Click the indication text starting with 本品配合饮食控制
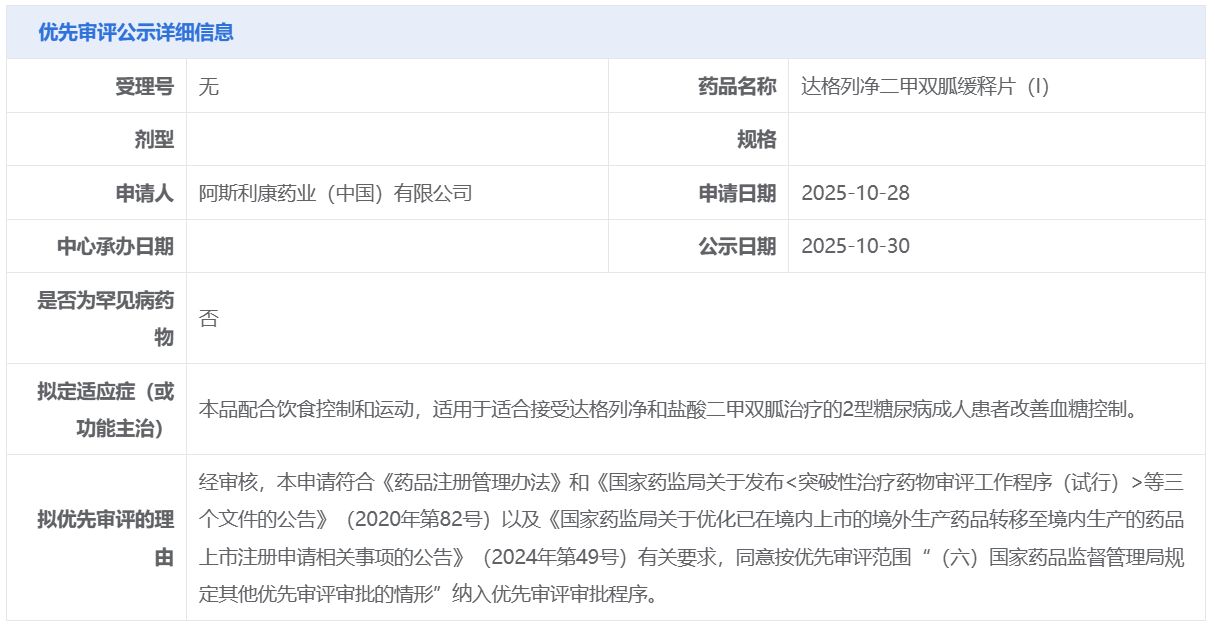The width and height of the screenshot is (1215, 627). pyautogui.click(x=668, y=409)
